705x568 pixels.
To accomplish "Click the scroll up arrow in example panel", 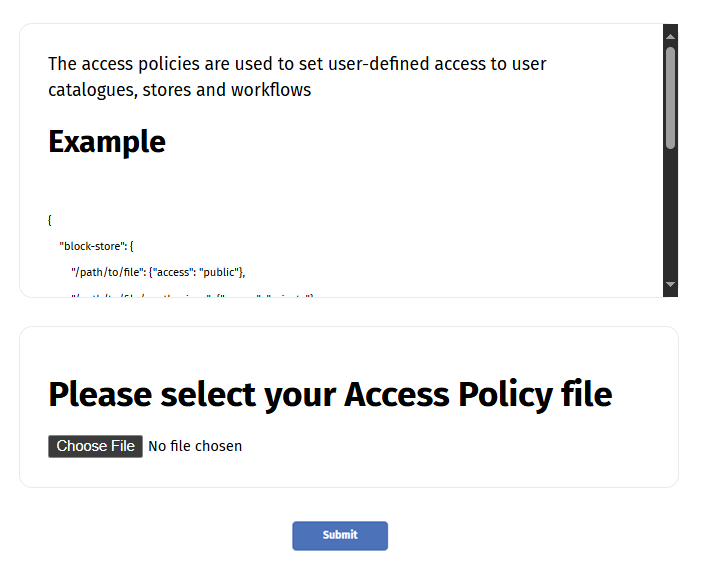I will (670, 36).
